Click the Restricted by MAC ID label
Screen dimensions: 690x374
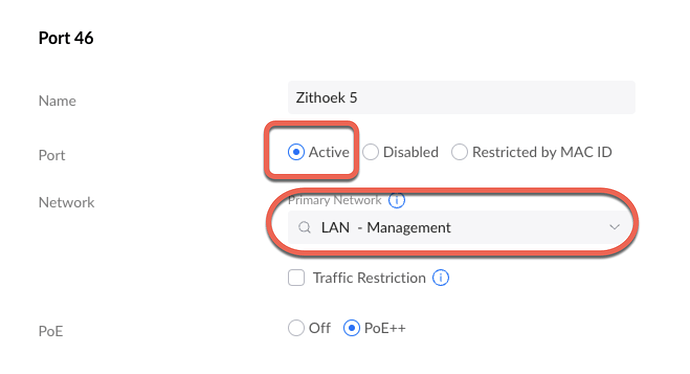[x=542, y=152]
